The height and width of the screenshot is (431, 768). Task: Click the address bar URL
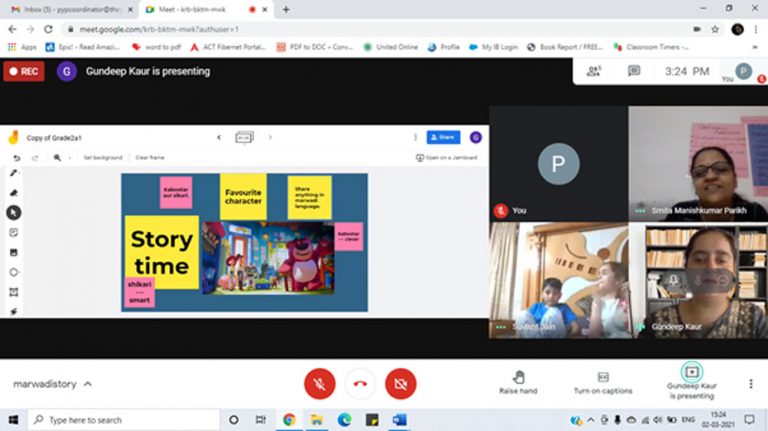pyautogui.click(x=159, y=29)
